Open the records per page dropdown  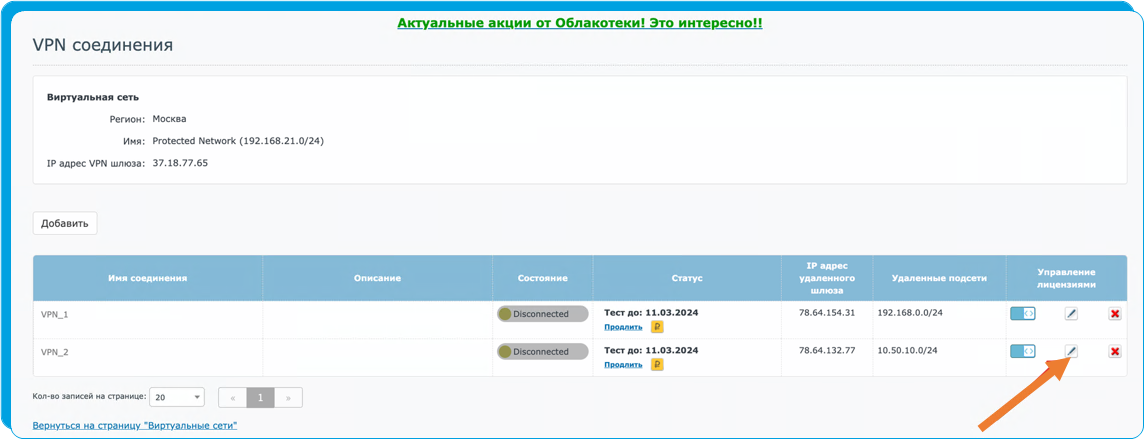[176, 397]
